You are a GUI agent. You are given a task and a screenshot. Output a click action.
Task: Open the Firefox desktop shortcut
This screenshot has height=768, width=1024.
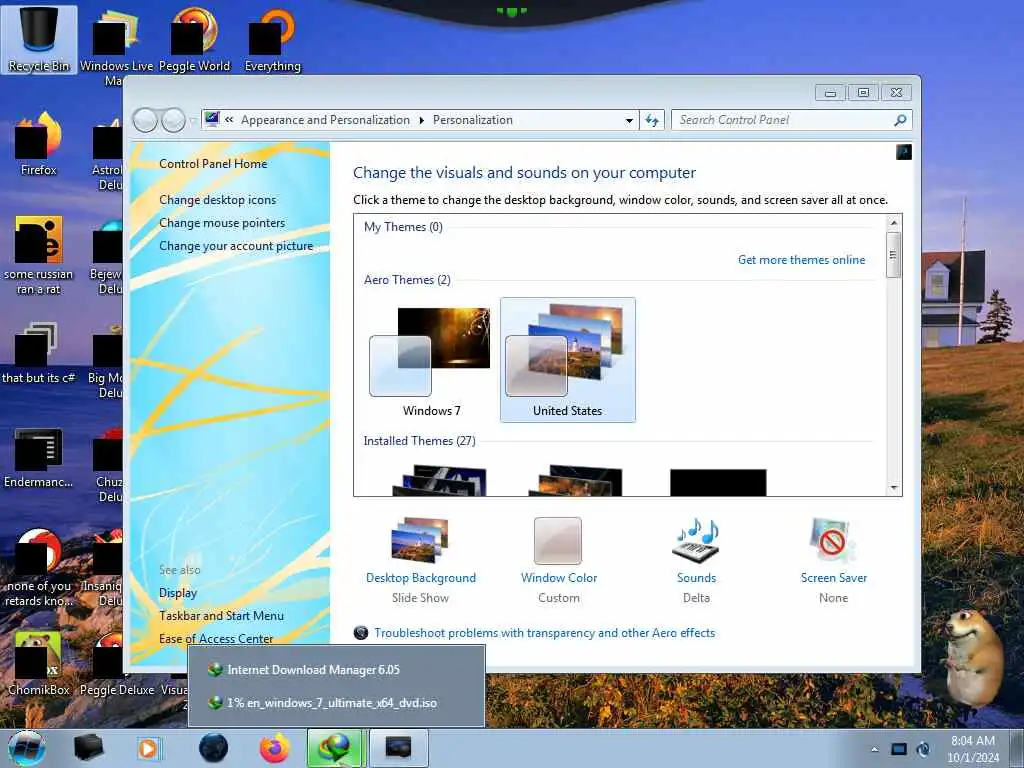(x=39, y=144)
